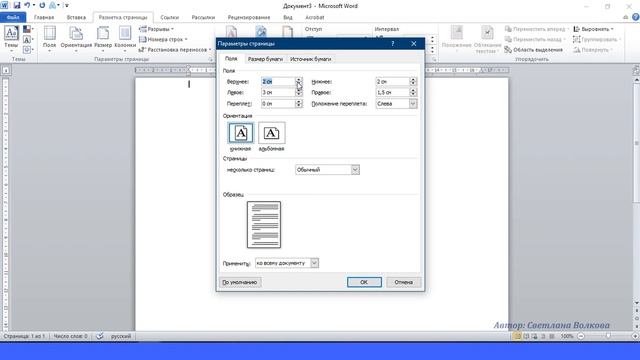Open the Вид ribbon tab
This screenshot has width=640, height=360.
point(288,18)
